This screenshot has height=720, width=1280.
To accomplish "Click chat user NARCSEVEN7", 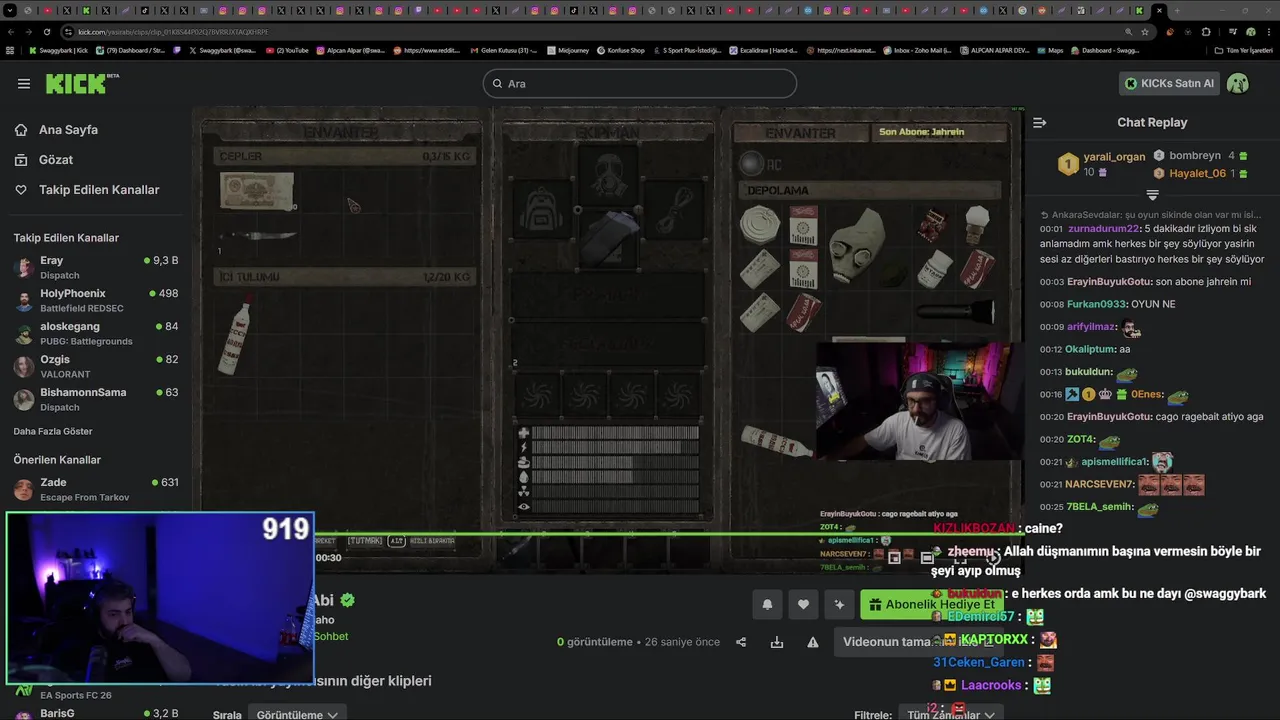I will click(1100, 484).
